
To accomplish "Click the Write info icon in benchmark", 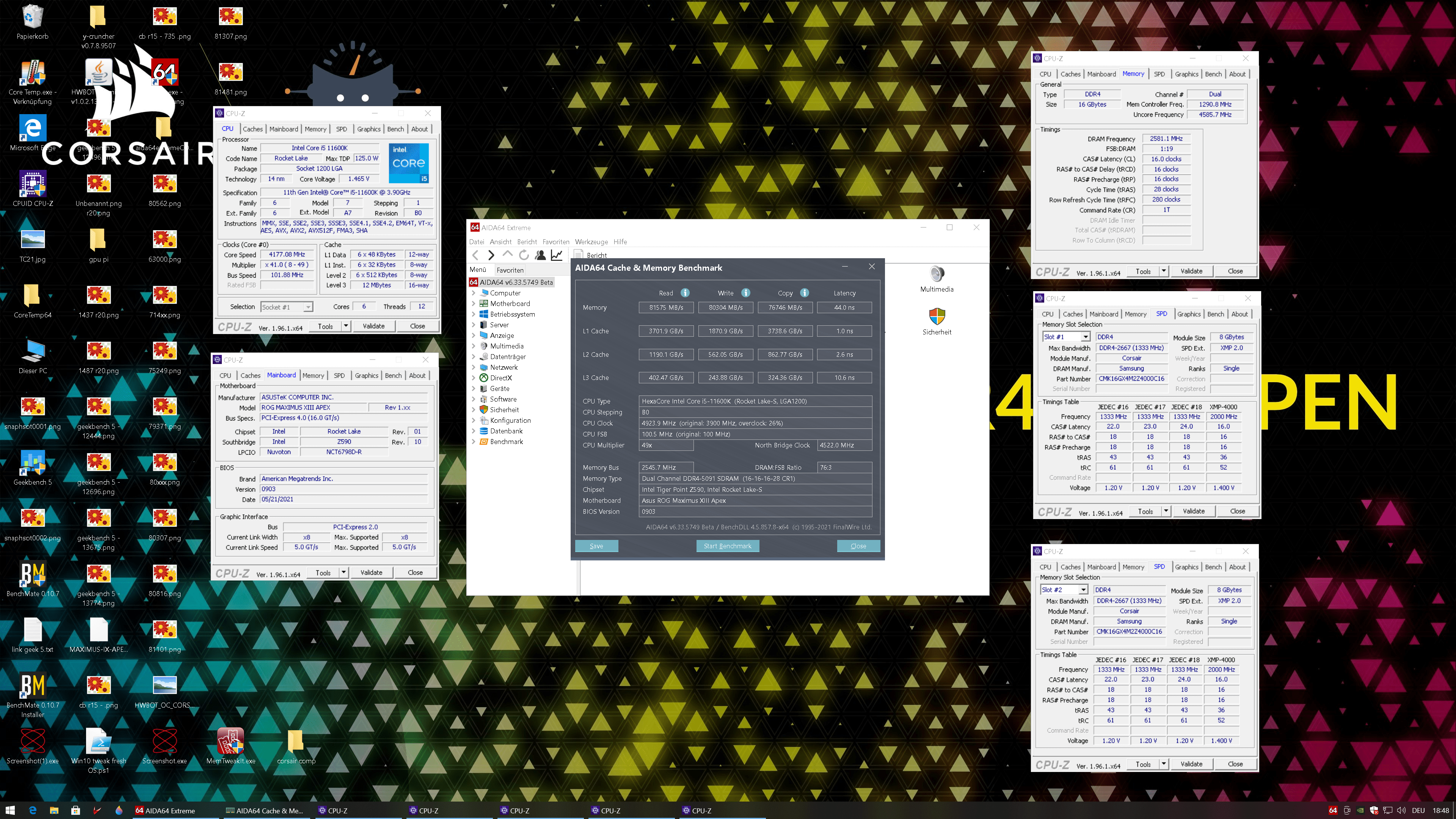I will click(x=745, y=293).
